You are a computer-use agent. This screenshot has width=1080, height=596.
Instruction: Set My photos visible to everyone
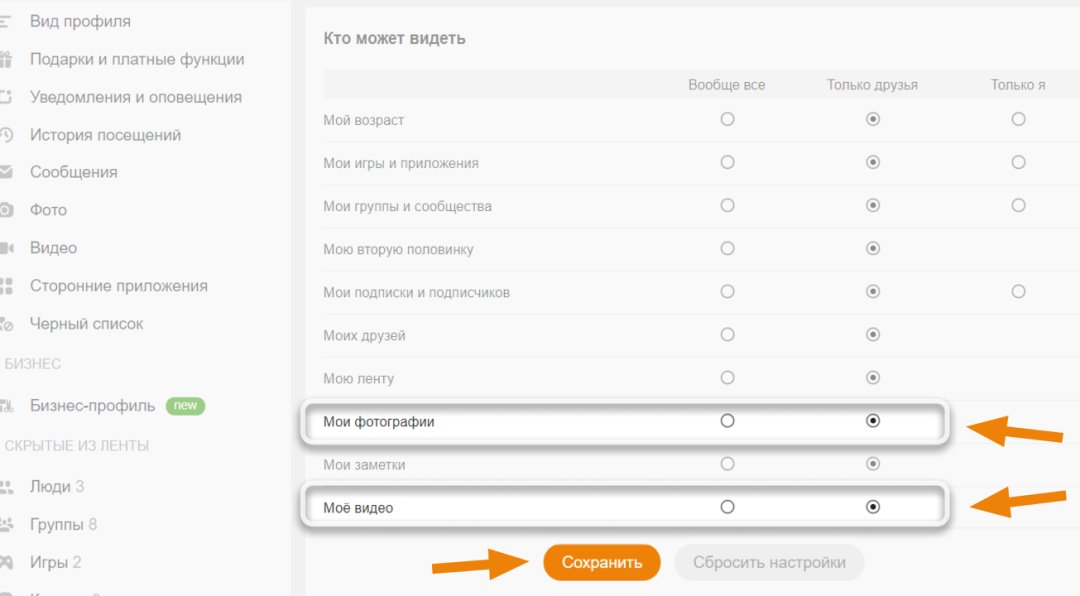coord(727,421)
